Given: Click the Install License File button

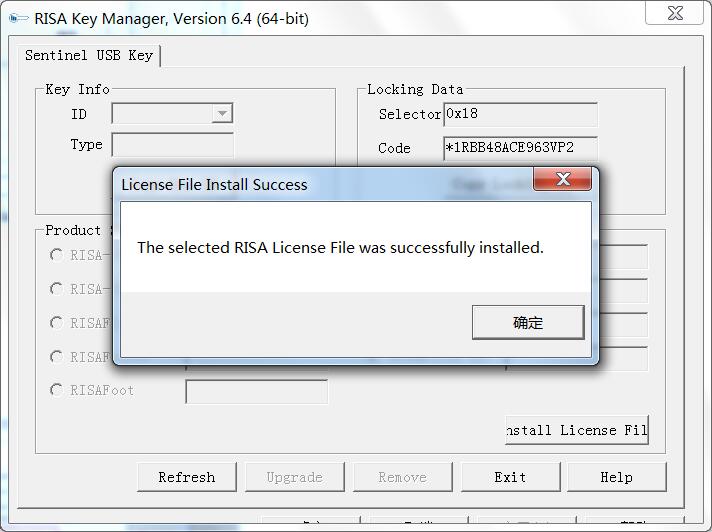Looking at the screenshot, I should click(577, 430).
